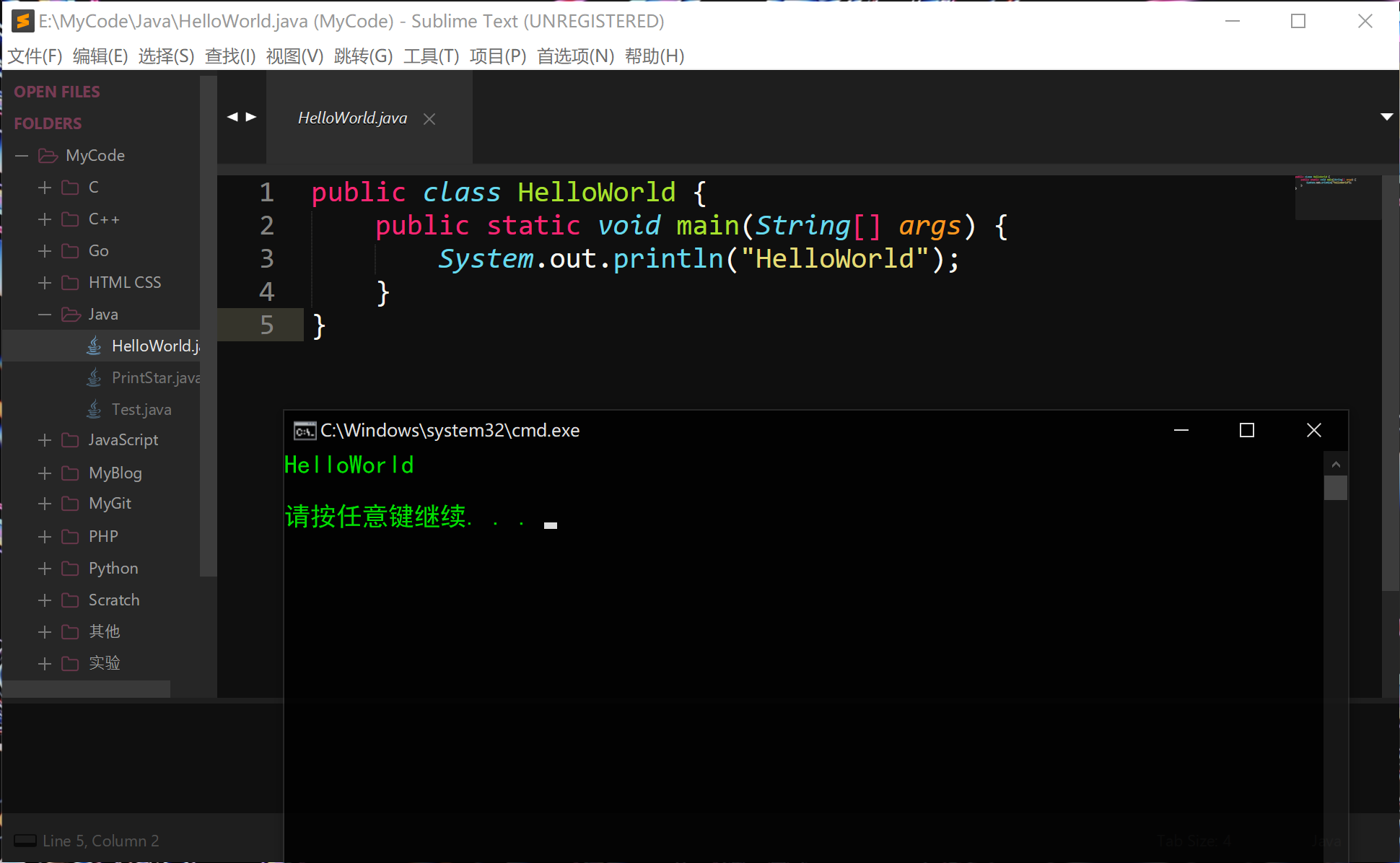Click the JavaScript folder icon
This screenshot has width=1400, height=863.
point(70,440)
